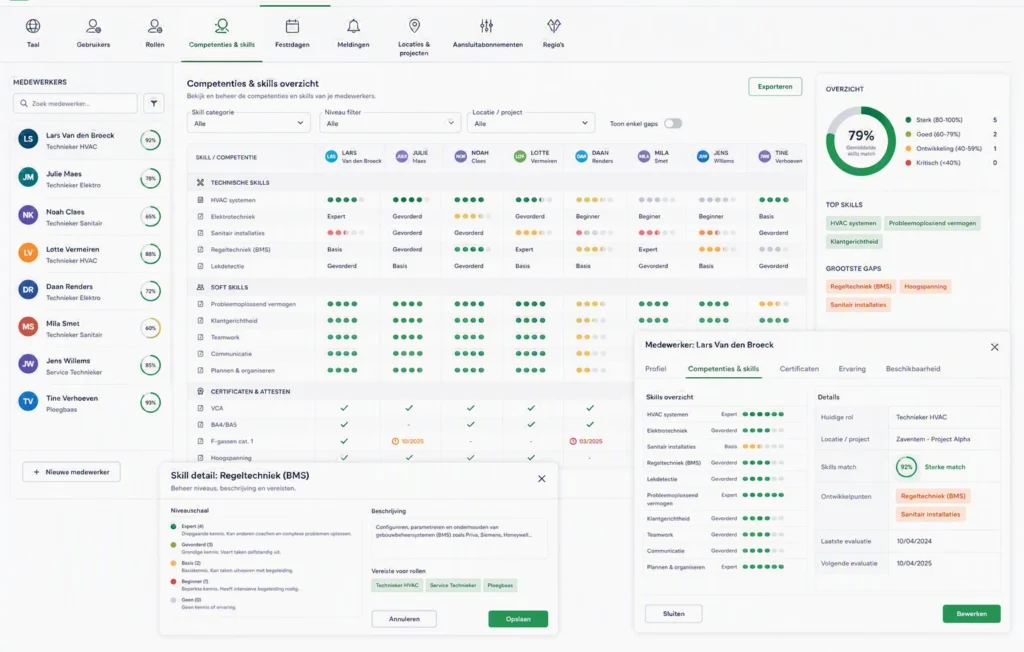Open the Niveau filter dropdown
Viewport: 1024px width, 652px height.
click(x=390, y=123)
